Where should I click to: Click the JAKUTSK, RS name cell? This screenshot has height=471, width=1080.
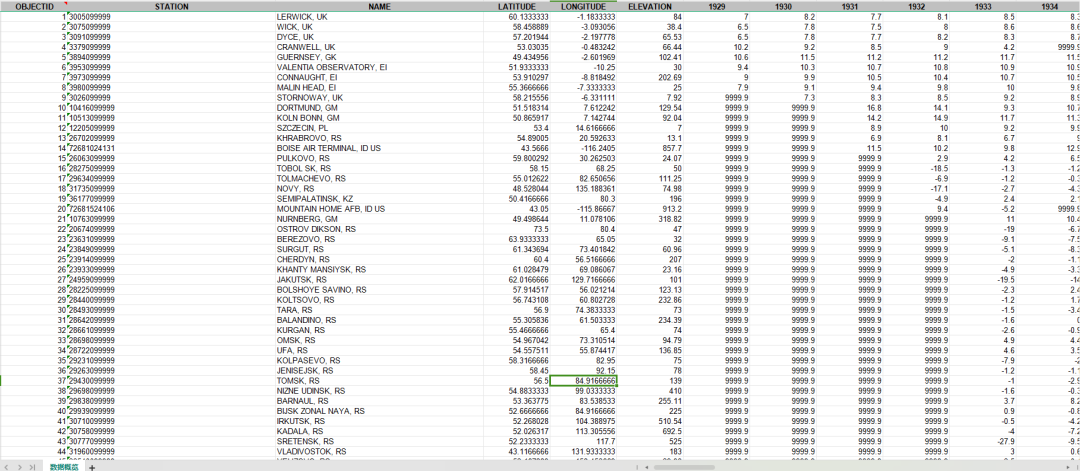click(379, 281)
